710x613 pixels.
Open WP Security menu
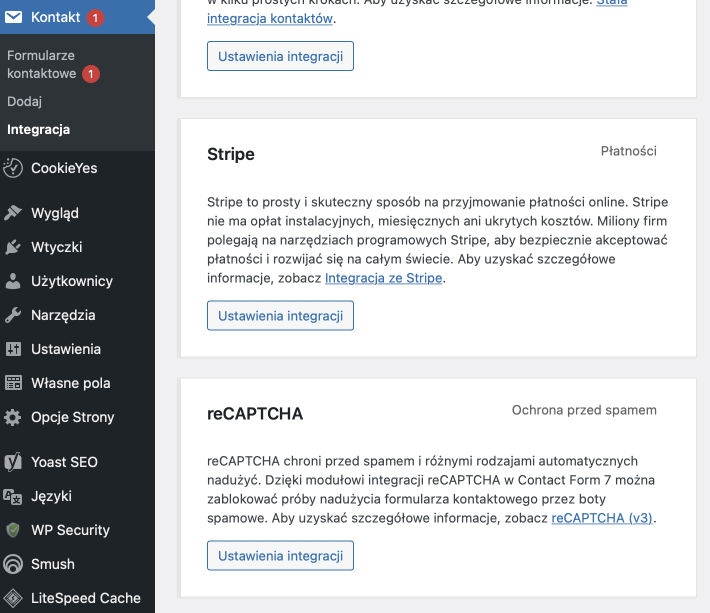tap(77, 530)
